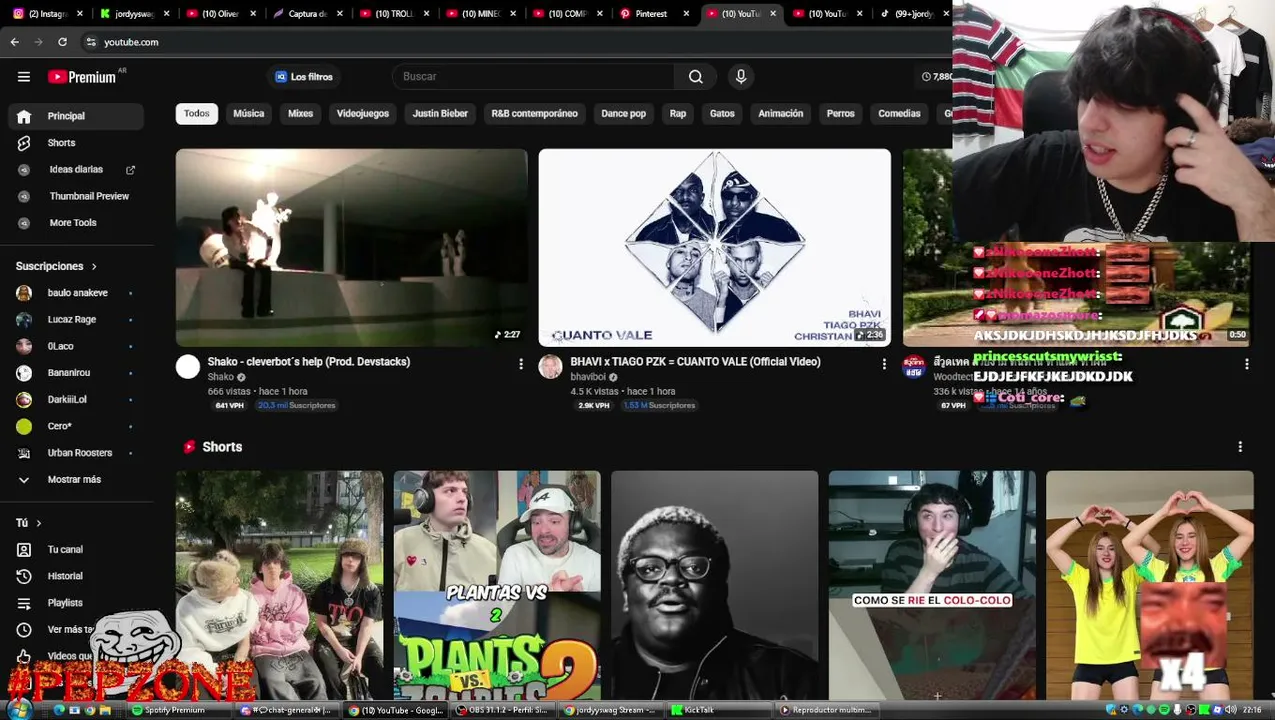Open Principal home in sidebar

click(x=76, y=116)
